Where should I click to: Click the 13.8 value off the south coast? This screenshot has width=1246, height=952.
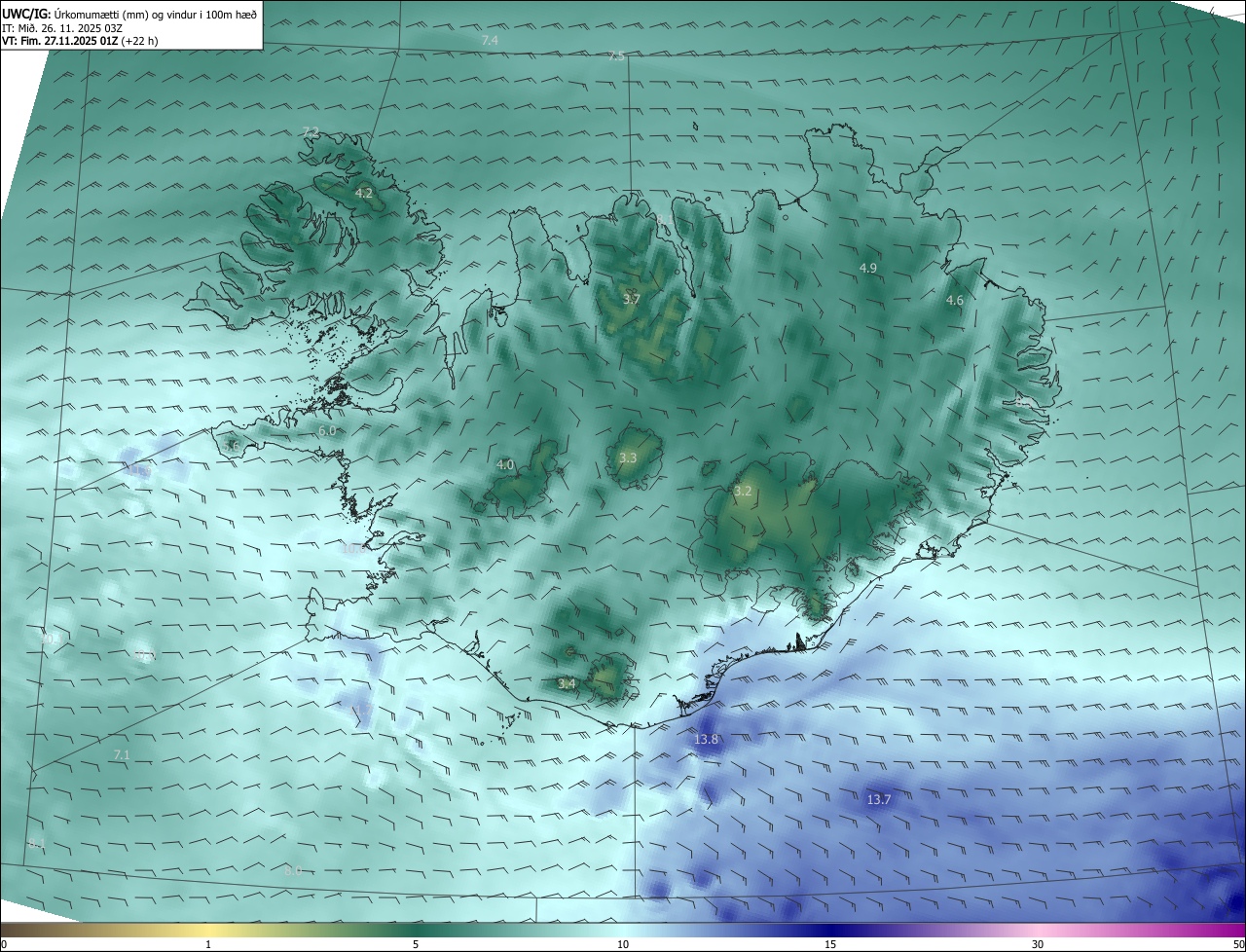click(707, 740)
